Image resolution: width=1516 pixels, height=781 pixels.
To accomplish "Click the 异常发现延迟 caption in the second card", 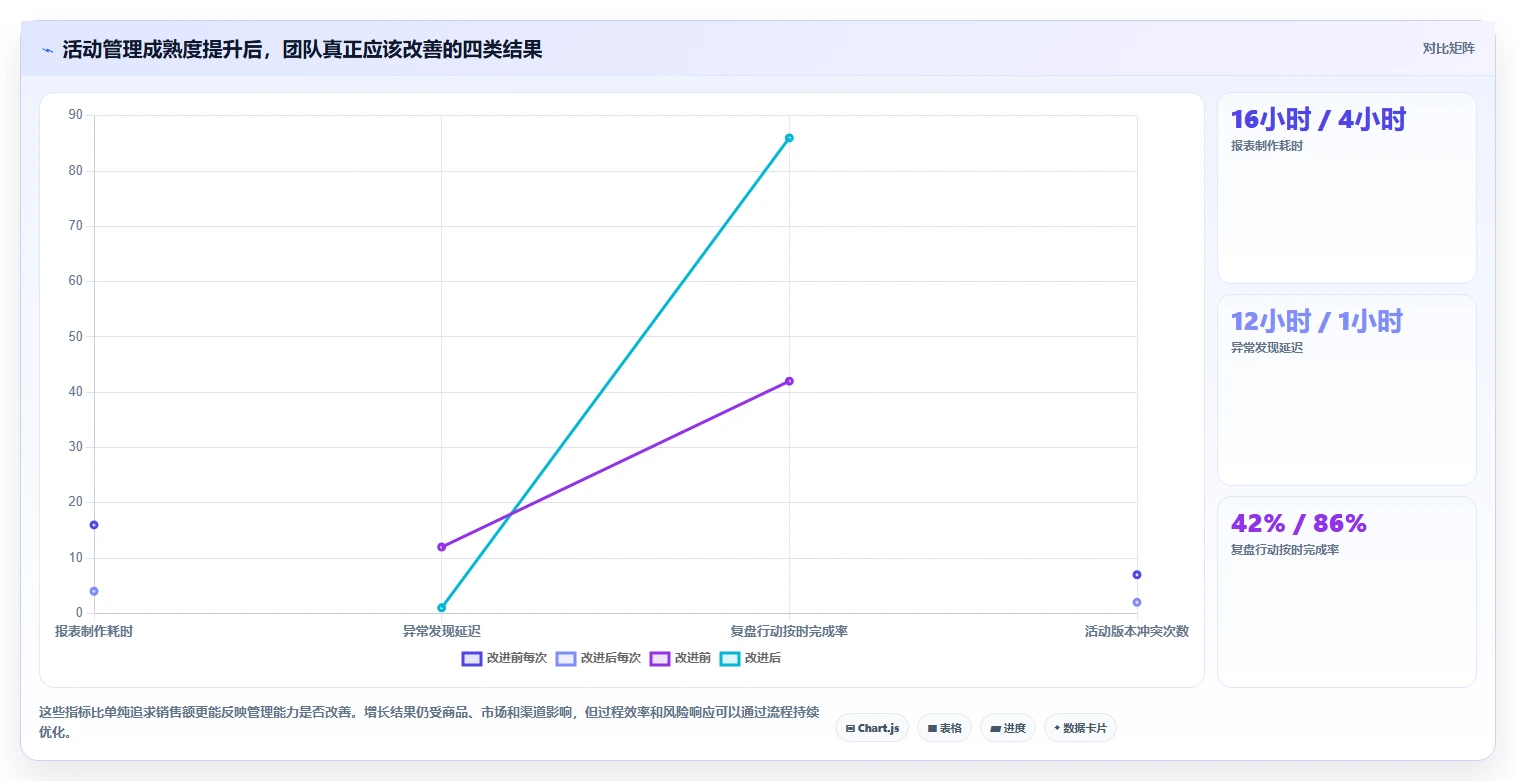I will point(1267,348).
